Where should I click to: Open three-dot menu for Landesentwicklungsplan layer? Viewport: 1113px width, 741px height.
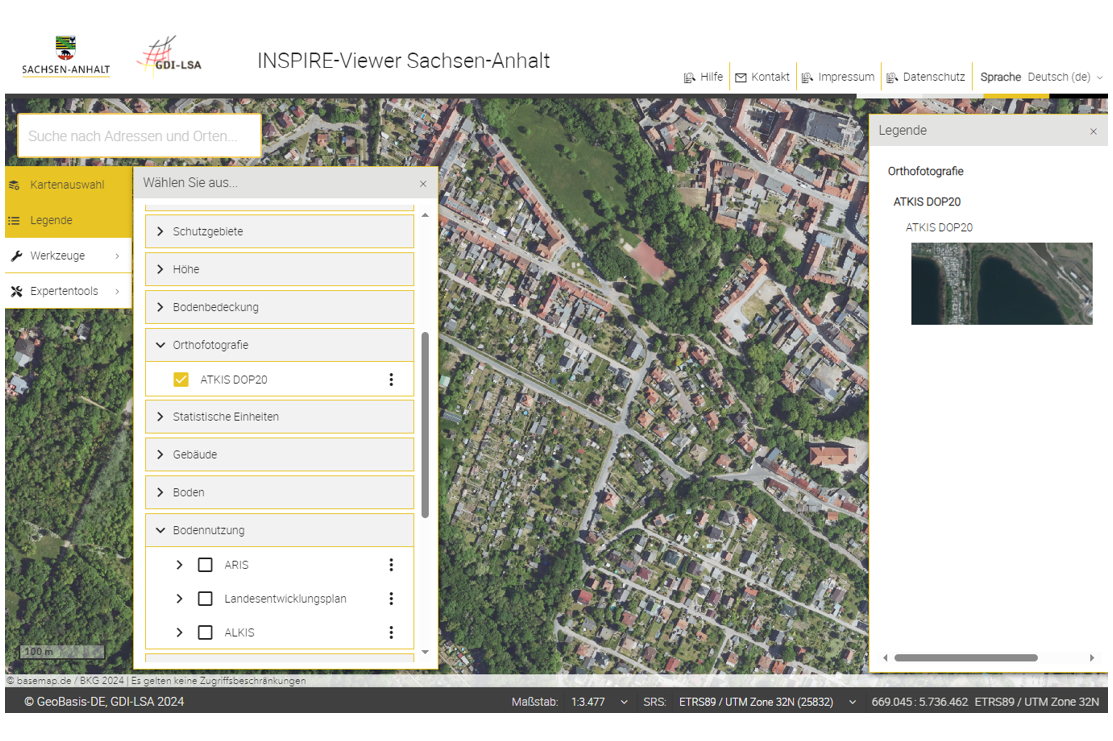(391, 599)
